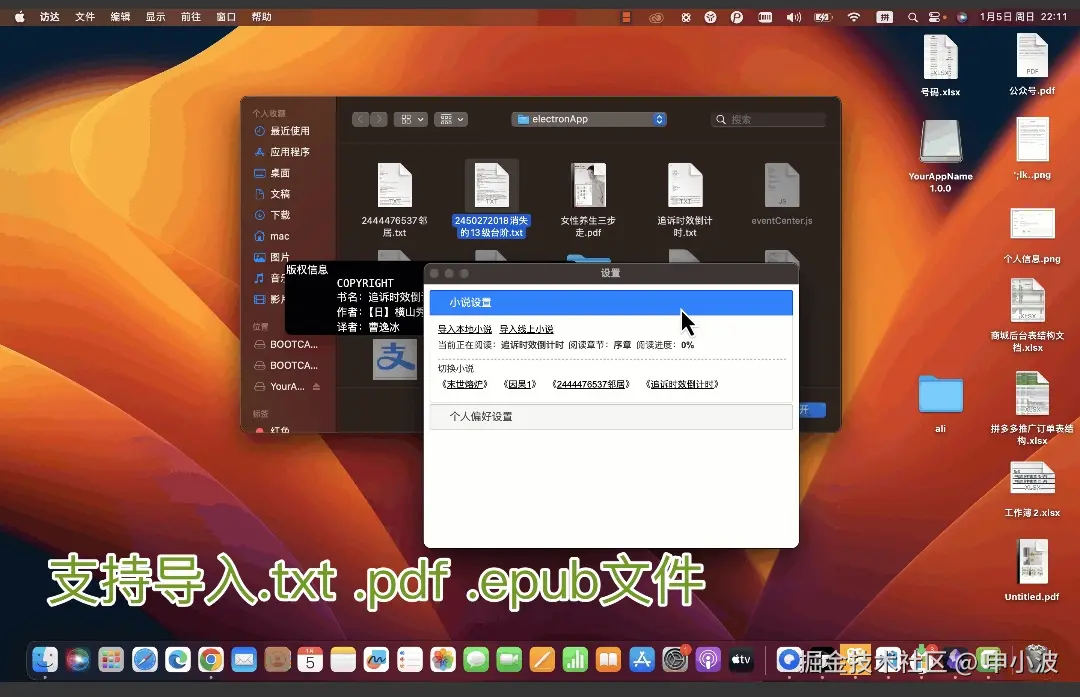Click the back navigation arrow in Finder
Viewport: 1080px width, 697px height.
pos(360,118)
